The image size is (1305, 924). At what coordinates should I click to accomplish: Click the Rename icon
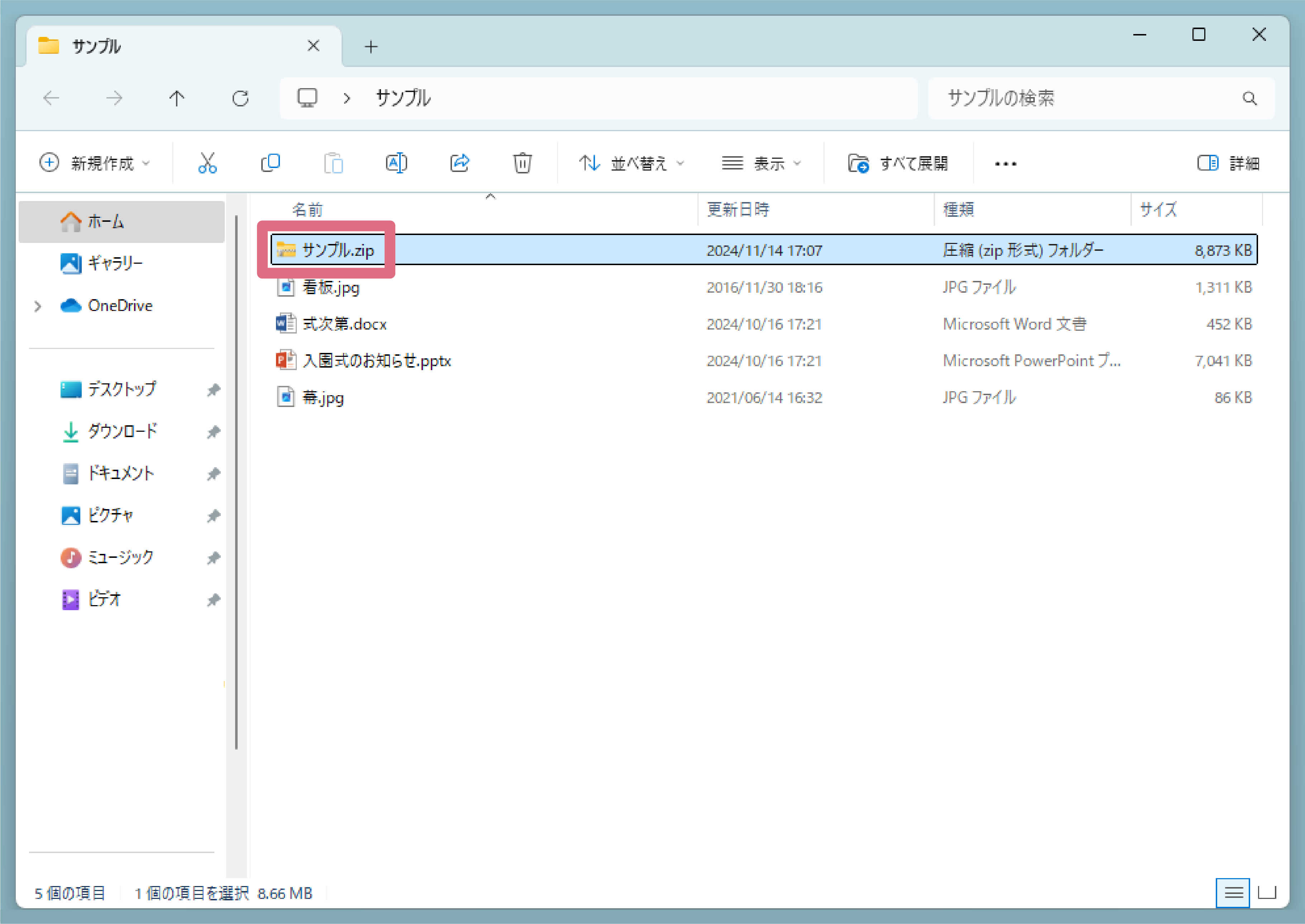pos(396,163)
